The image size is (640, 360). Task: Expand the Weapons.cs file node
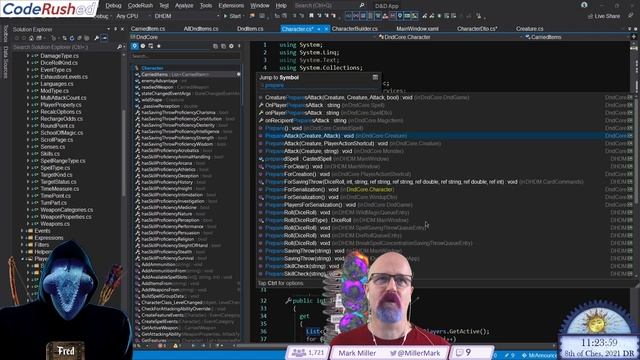28,224
